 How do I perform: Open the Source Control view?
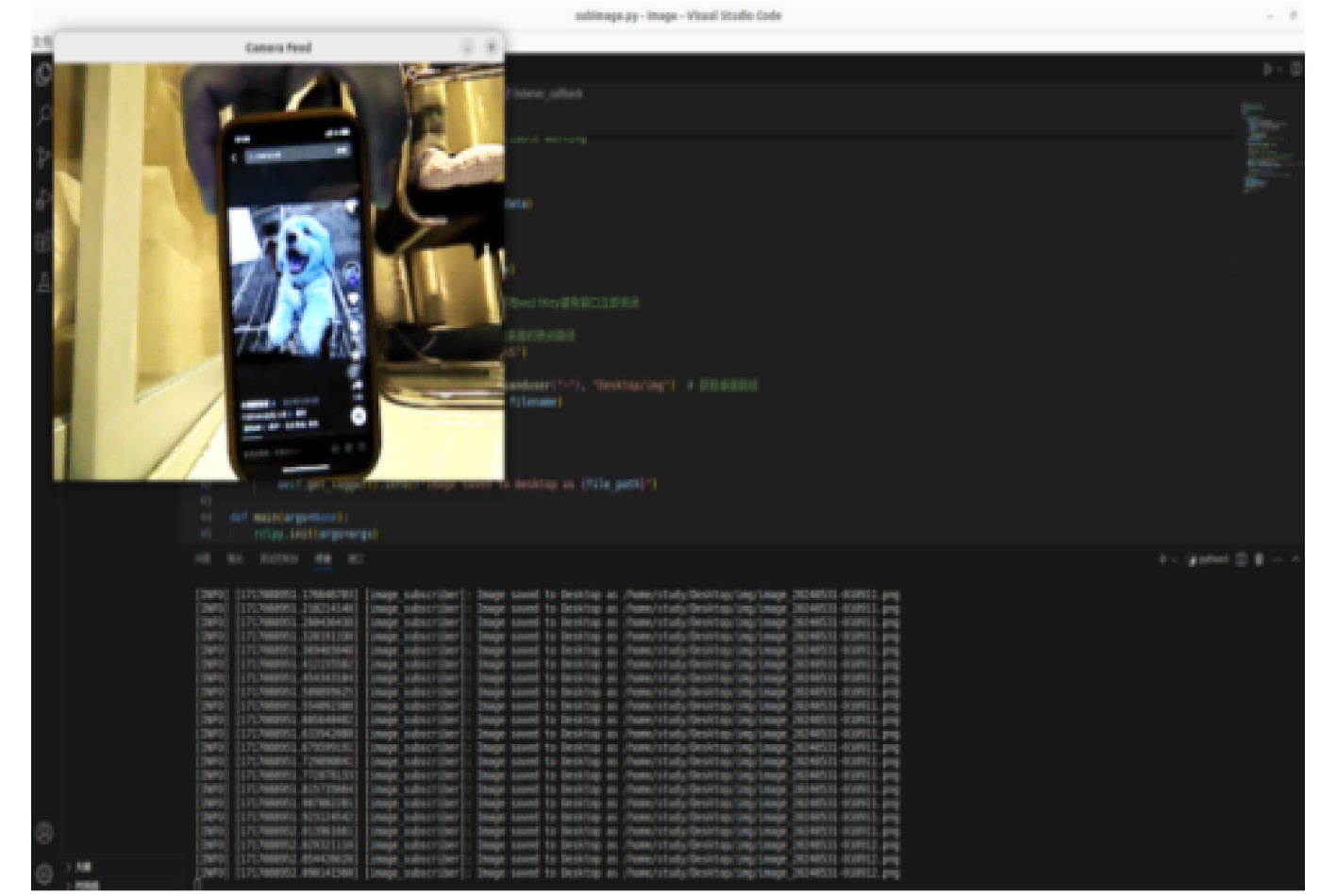43,157
